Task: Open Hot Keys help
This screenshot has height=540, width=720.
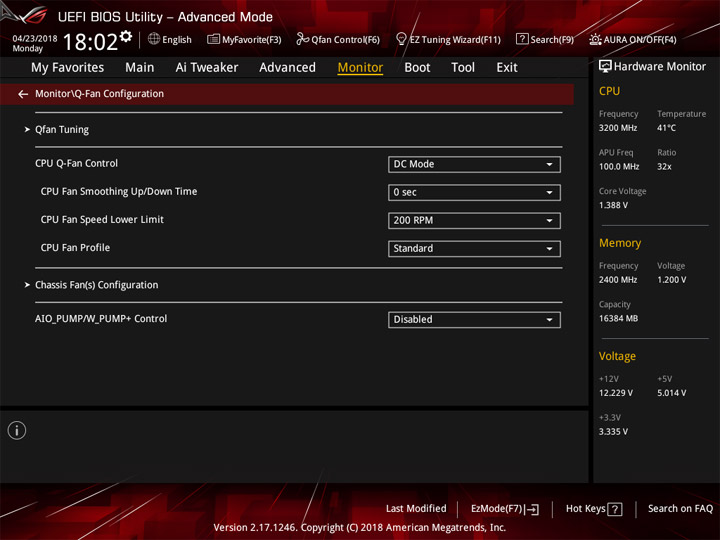Action: tap(594, 509)
